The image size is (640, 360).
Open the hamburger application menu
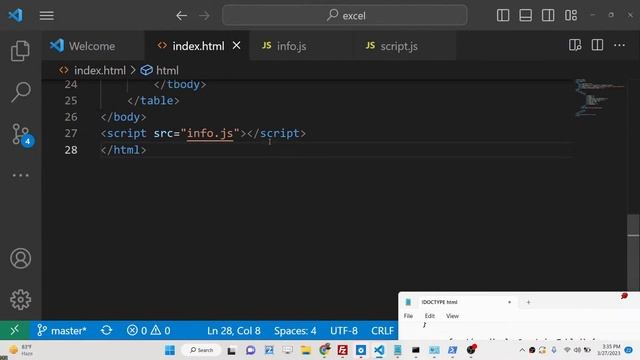47,16
